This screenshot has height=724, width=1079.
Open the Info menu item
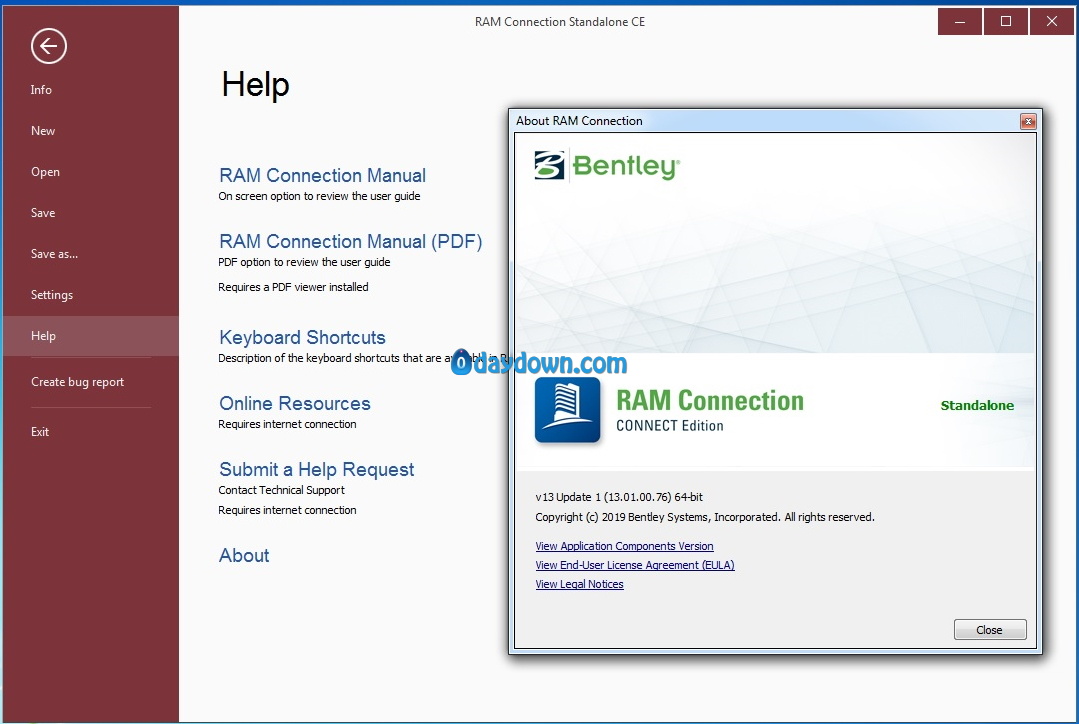[x=41, y=89]
